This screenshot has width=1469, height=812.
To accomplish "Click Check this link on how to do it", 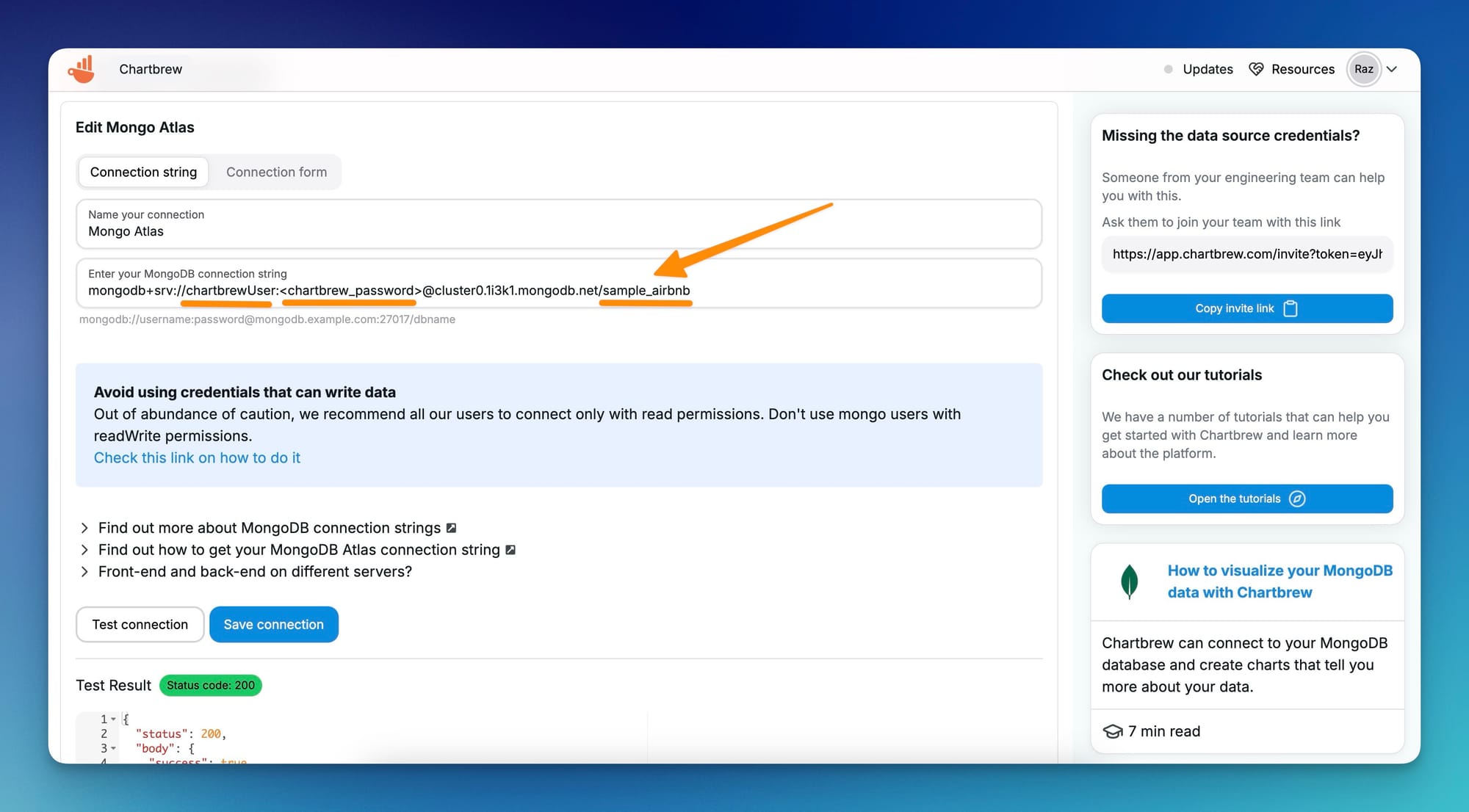I will click(x=197, y=457).
